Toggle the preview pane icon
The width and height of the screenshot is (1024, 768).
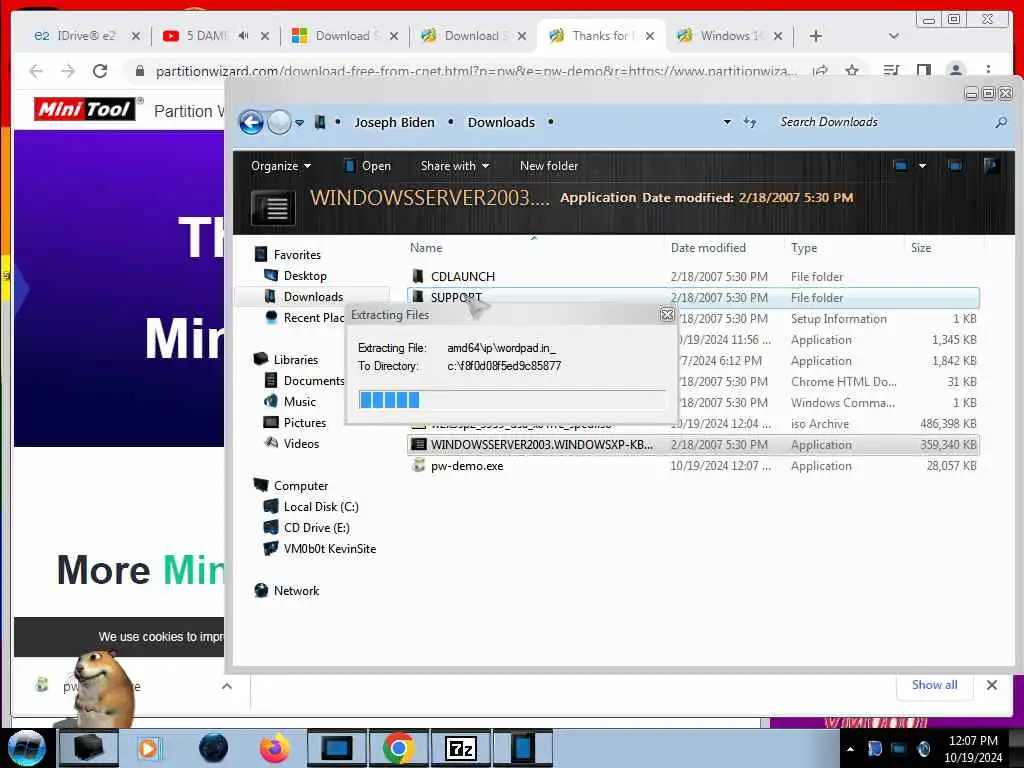click(955, 166)
